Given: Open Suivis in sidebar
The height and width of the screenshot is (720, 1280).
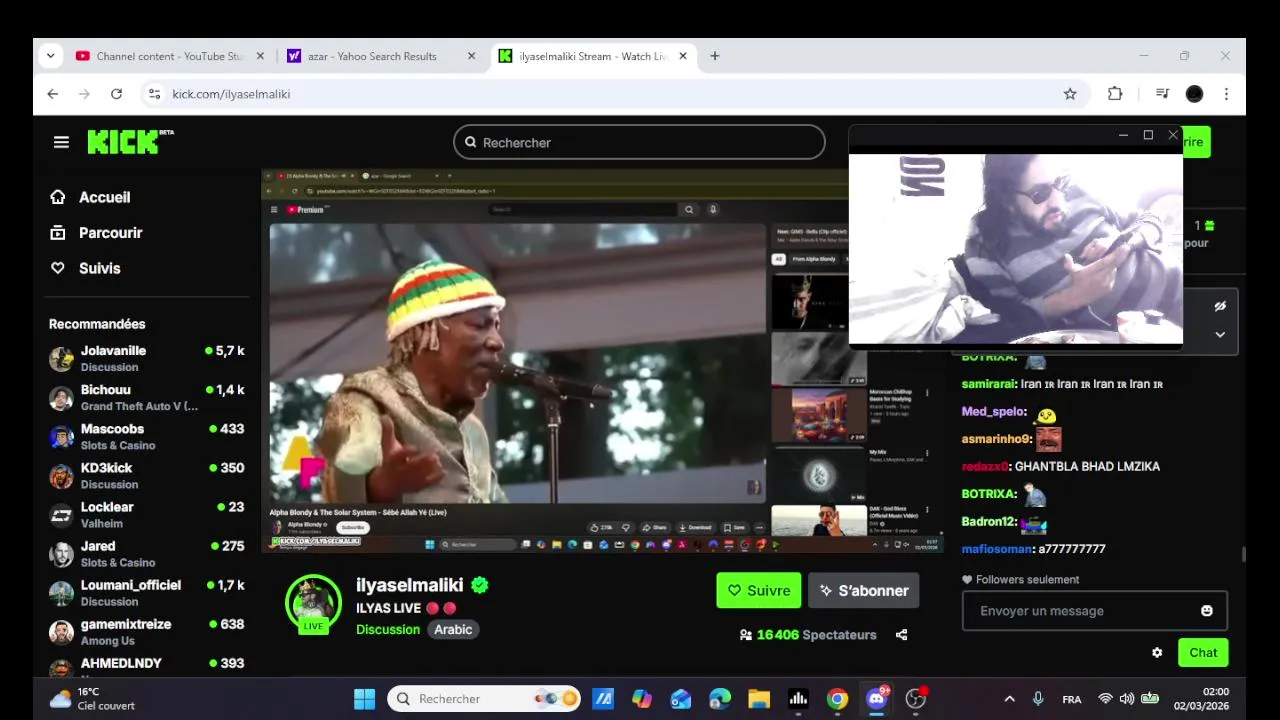Looking at the screenshot, I should 85,268.
